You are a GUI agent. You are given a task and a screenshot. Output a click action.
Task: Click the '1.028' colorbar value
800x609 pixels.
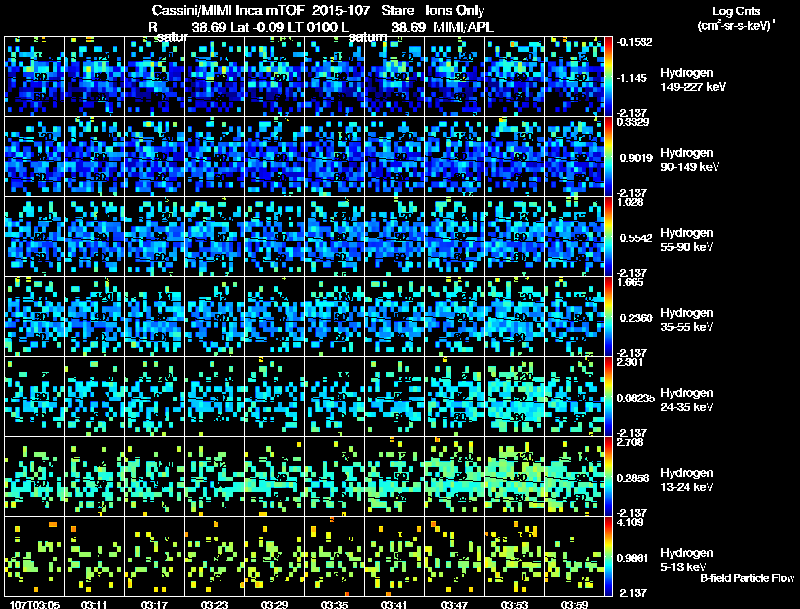tap(630, 202)
